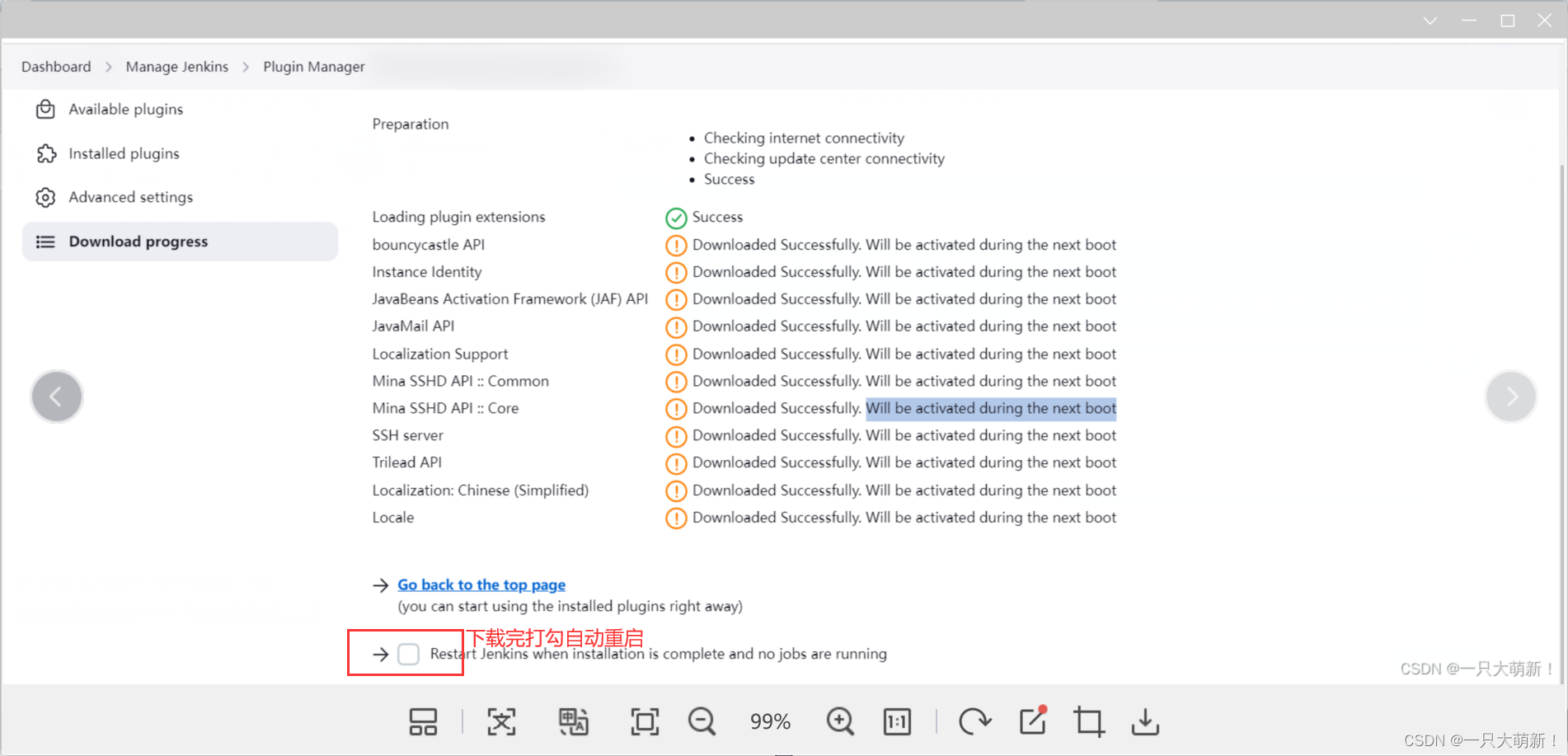
Task: Go to Dashboard breadcrumb
Action: coord(56,67)
